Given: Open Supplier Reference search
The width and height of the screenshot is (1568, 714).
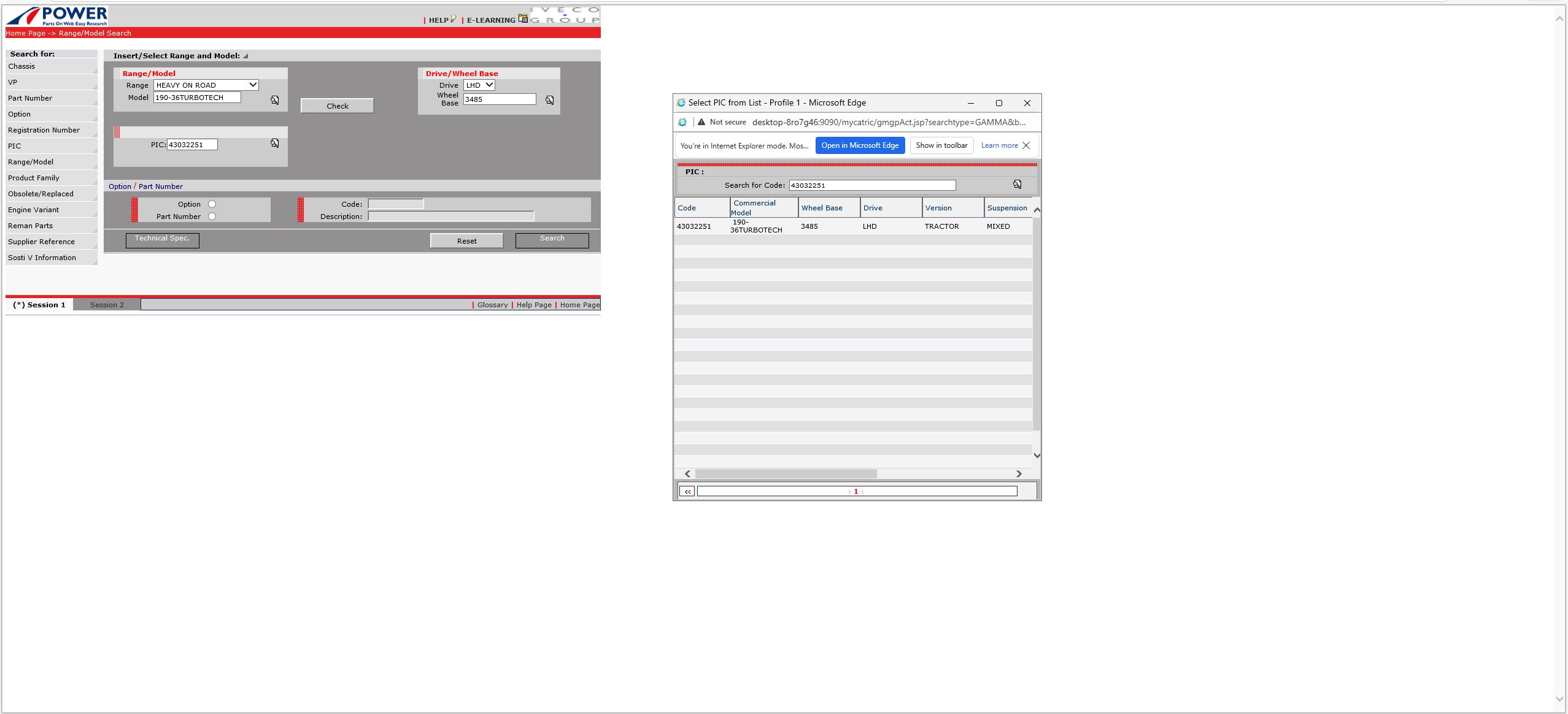Looking at the screenshot, I should click(x=52, y=242).
